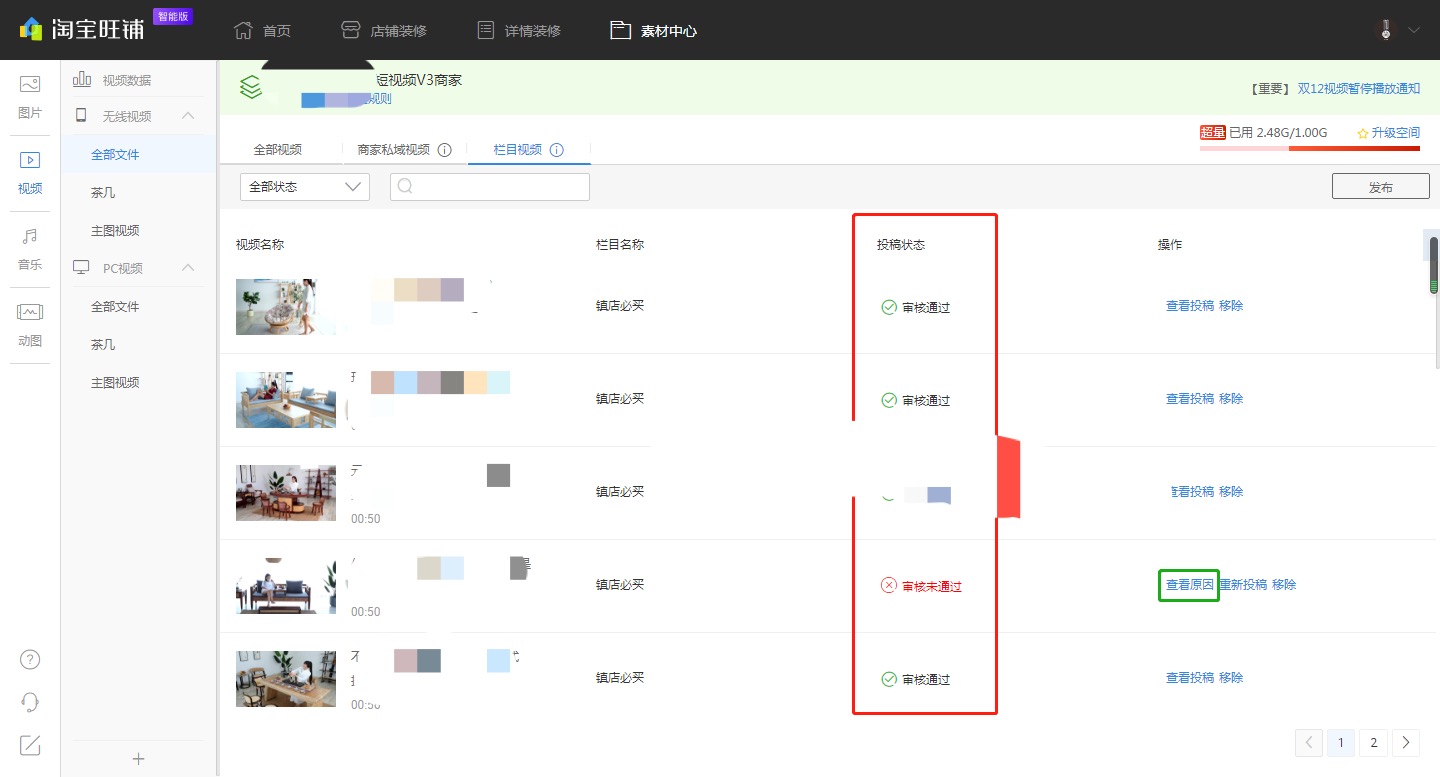The width and height of the screenshot is (1440, 777).
Task: Open the user account dropdown arrow
Action: click(1413, 30)
